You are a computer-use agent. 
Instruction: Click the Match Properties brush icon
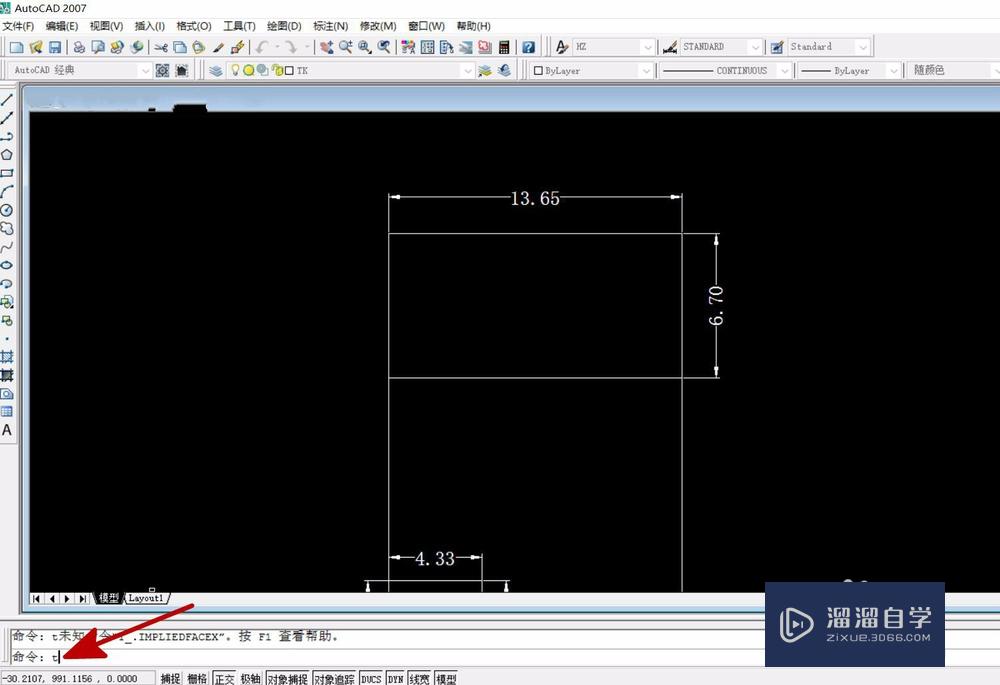(218, 47)
